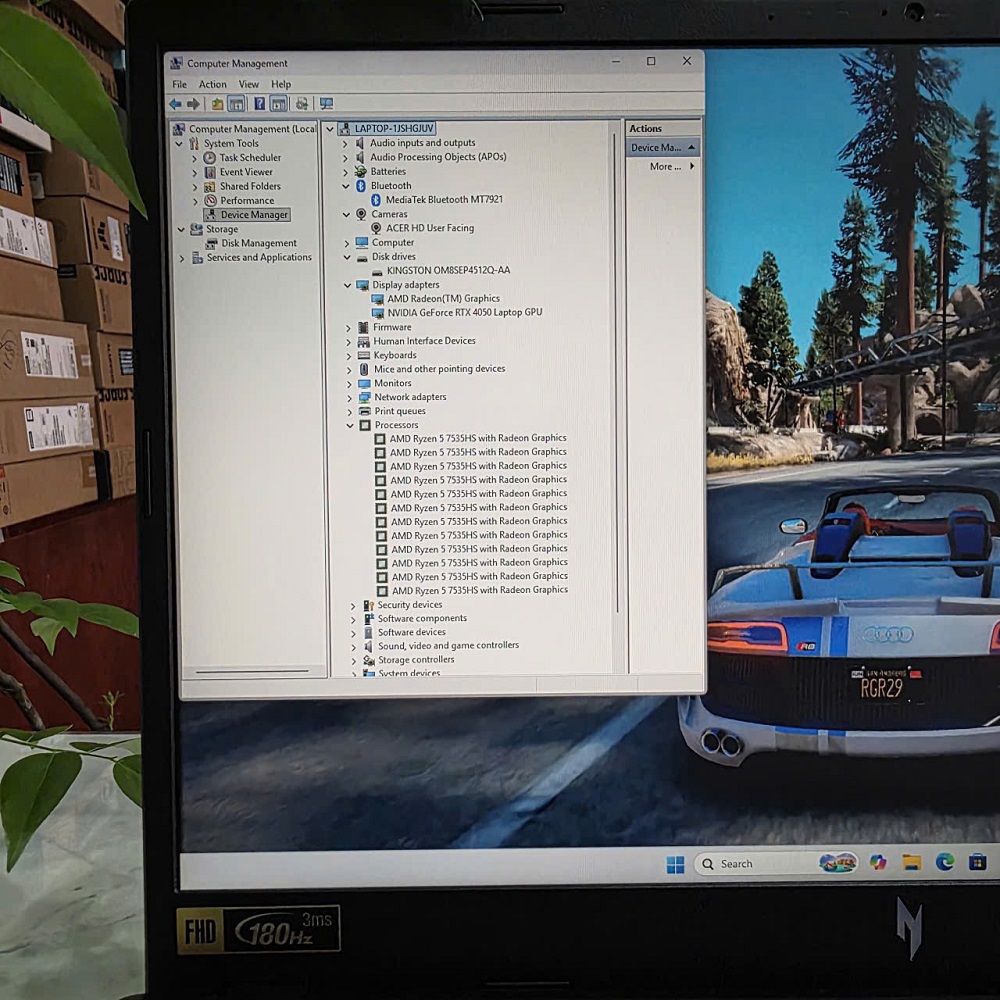
Task: Click the blue Help question mark icon
Action: [260, 103]
